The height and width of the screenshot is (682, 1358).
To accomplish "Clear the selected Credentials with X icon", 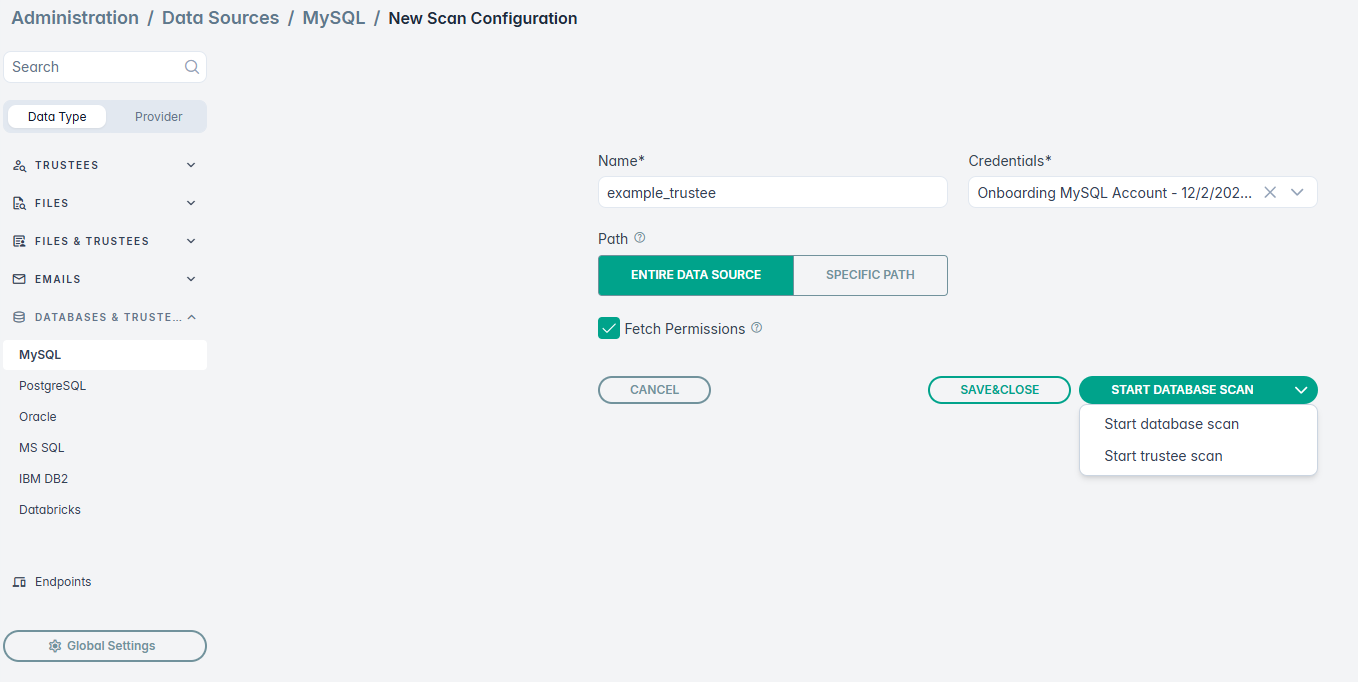I will click(1270, 192).
